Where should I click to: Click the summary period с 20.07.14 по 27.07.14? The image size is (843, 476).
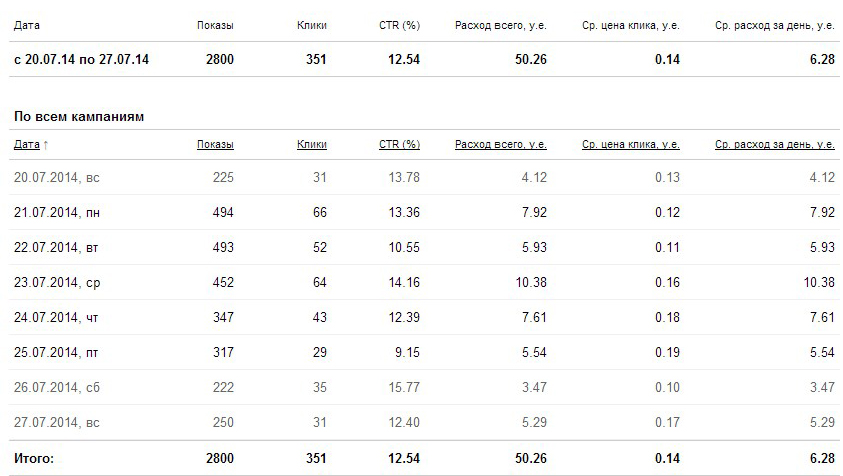(x=81, y=59)
